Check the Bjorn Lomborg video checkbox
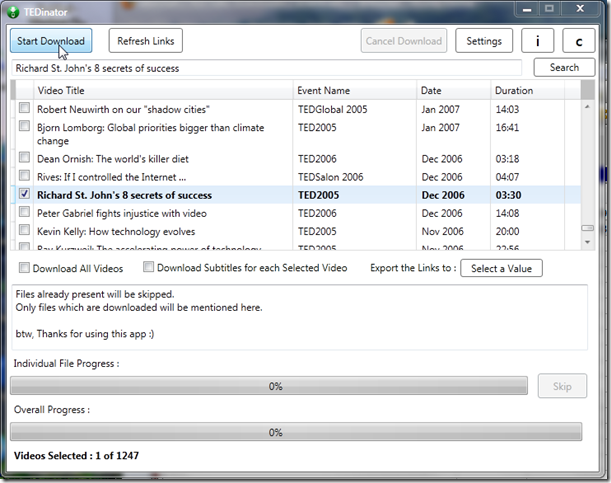Screen dimensions: 611x483 click(24, 125)
